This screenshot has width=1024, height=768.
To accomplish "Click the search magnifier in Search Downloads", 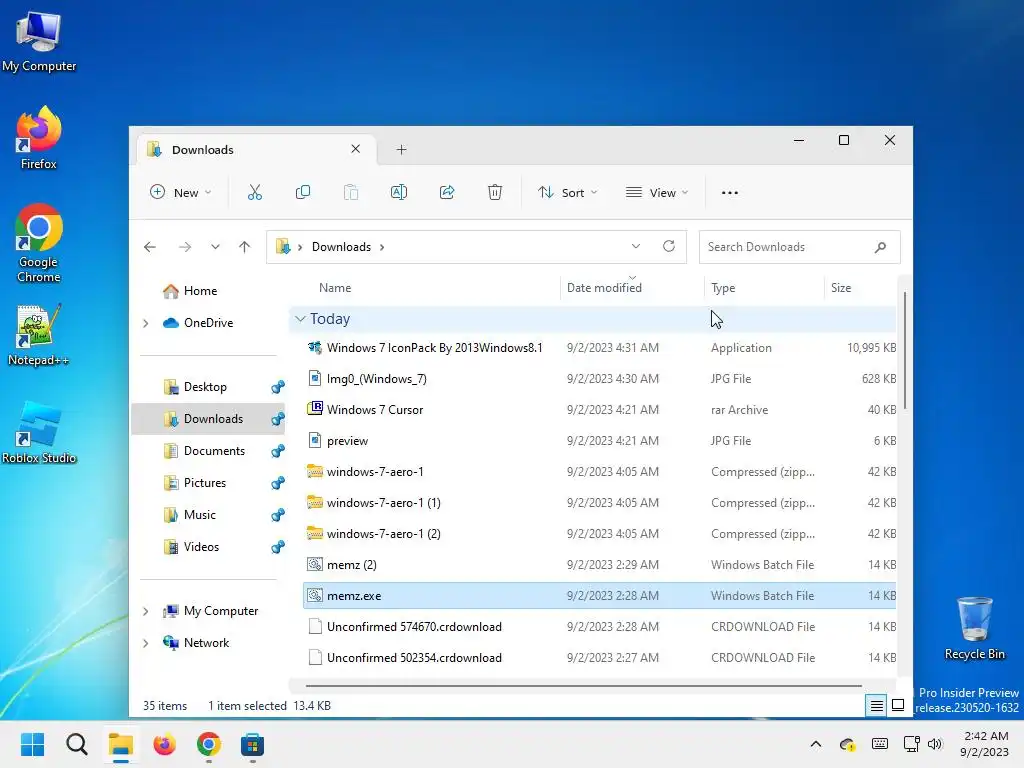I will (x=880, y=247).
